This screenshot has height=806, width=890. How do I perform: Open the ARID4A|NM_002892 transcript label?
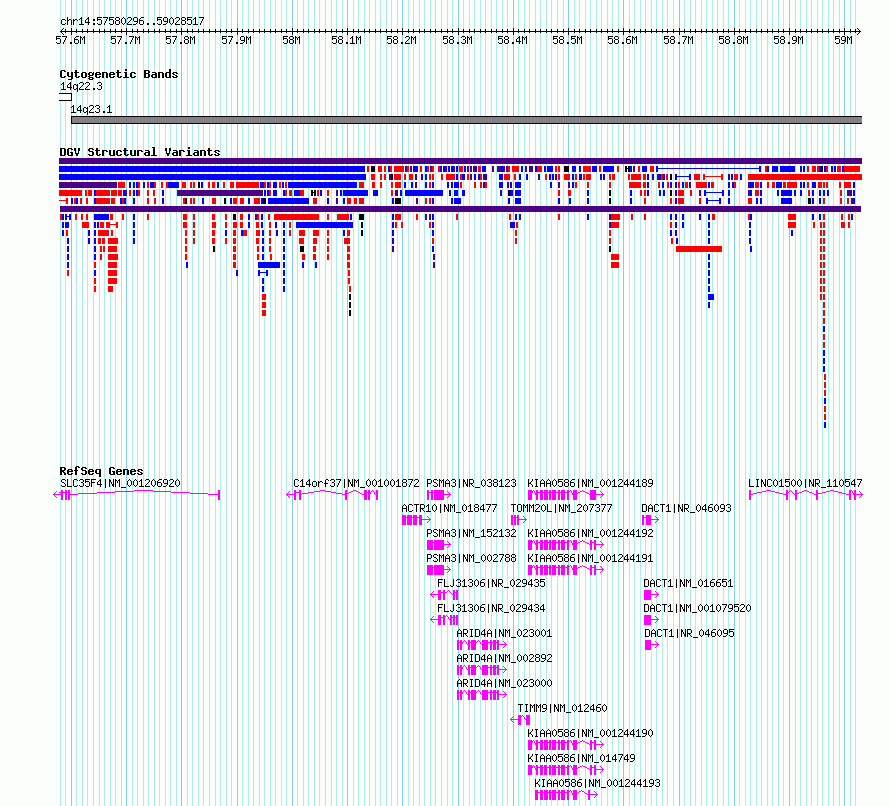tap(504, 658)
